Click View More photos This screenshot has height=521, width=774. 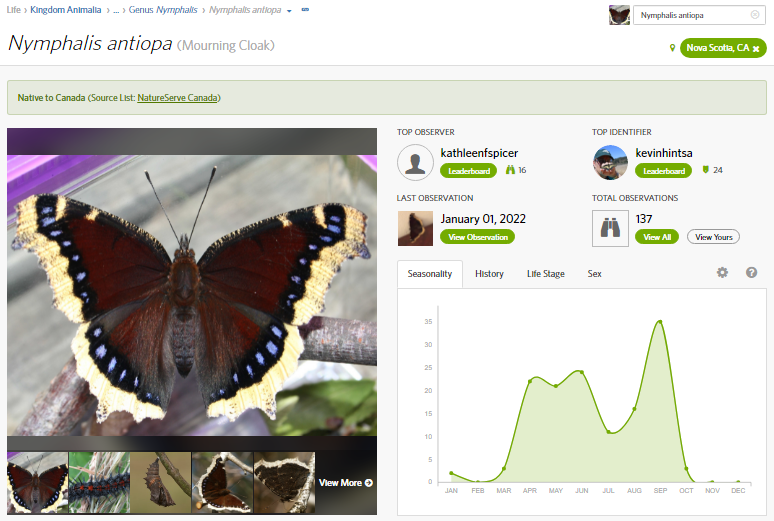(345, 483)
